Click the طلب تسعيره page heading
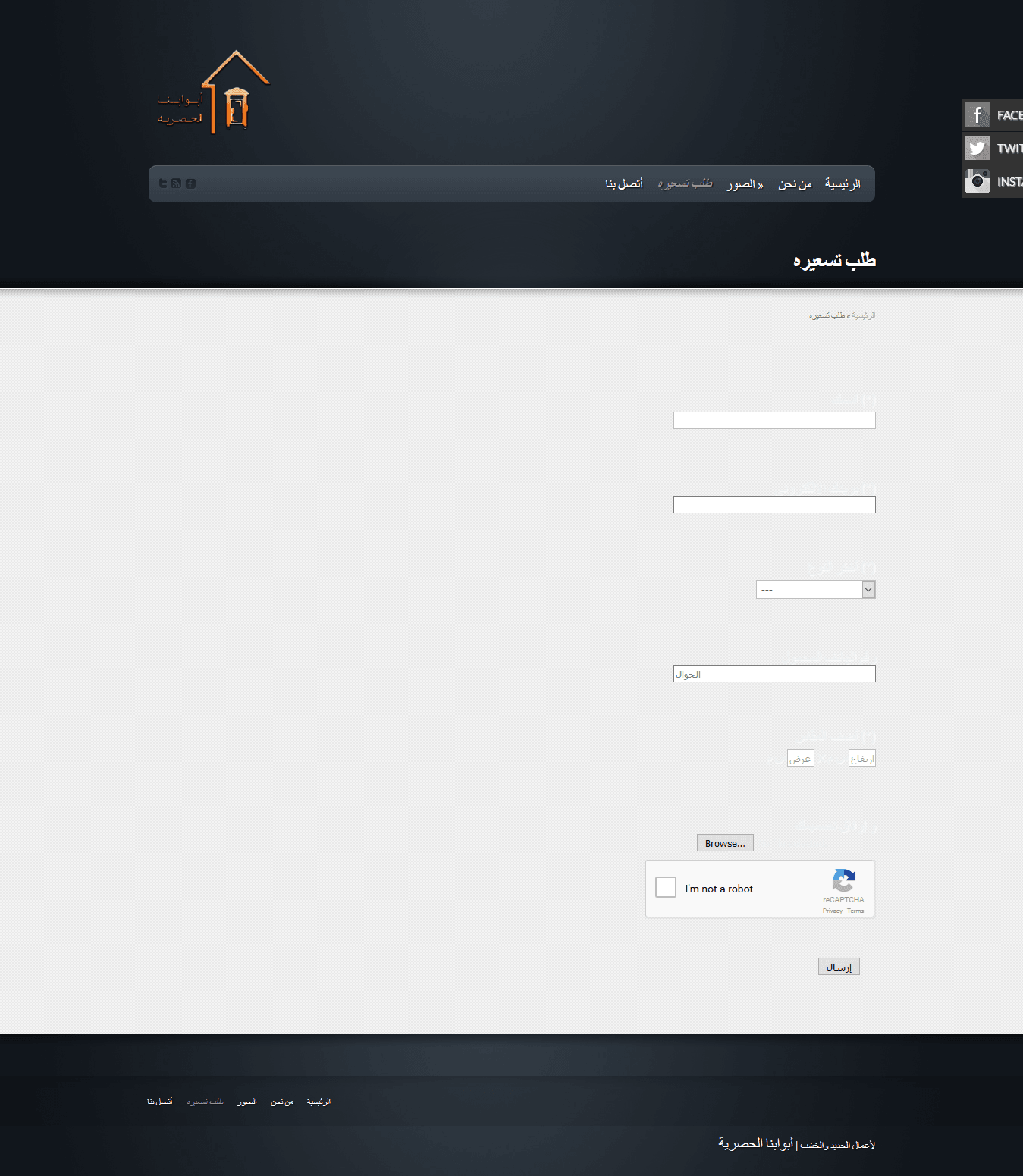1023x1176 pixels. coord(834,261)
